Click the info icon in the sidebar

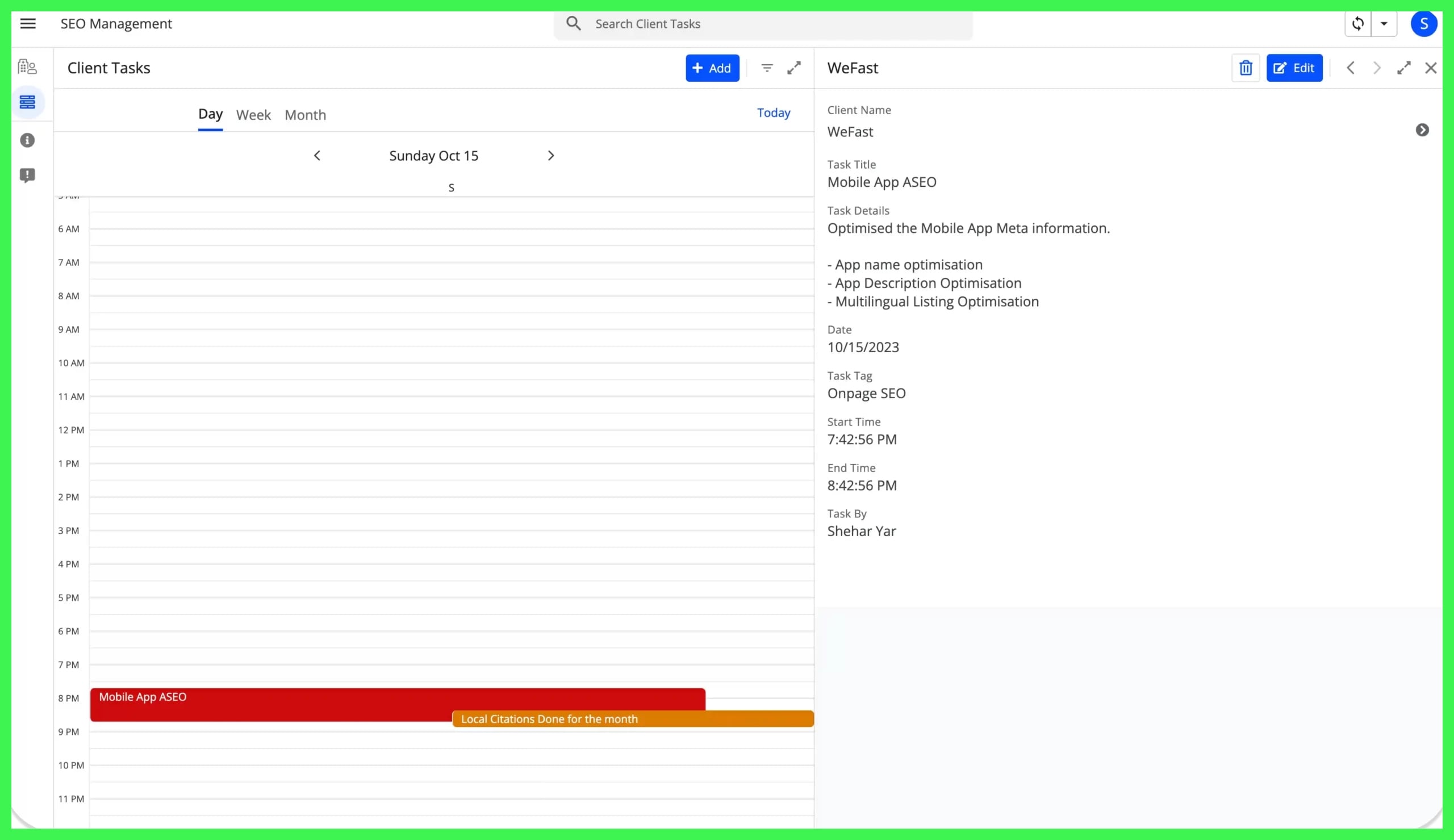(x=27, y=140)
